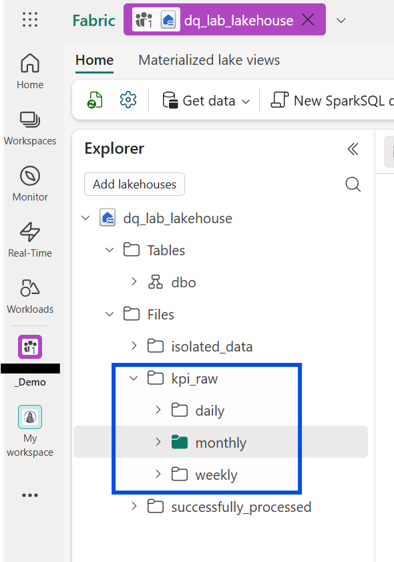Select the dbo schema node
Image resolution: width=394 pixels, height=562 pixels.
184,282
